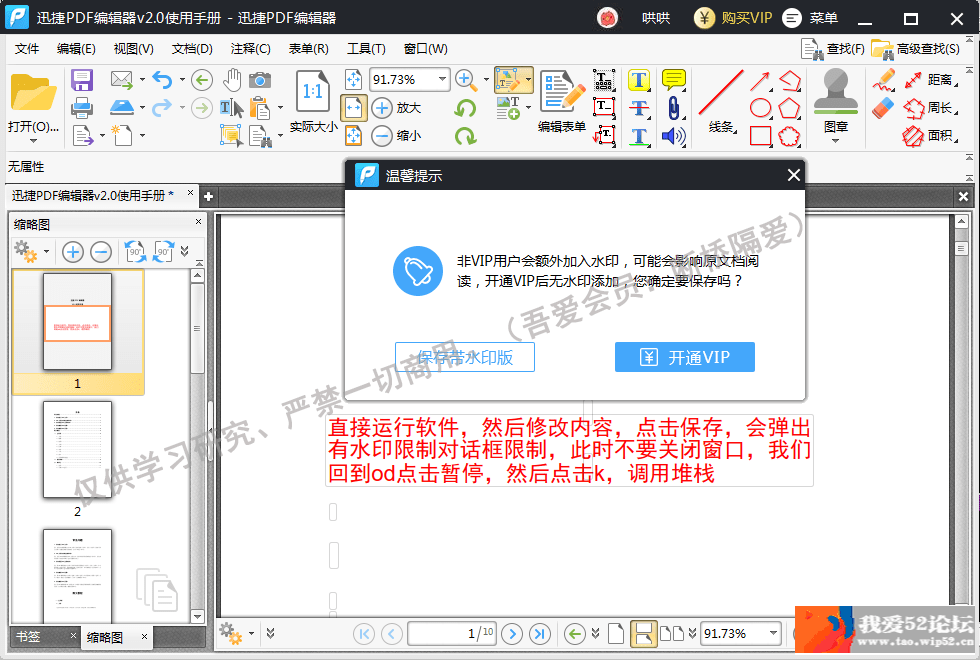980x660 pixels.
Task: Select the highlight text T tool
Action: click(x=639, y=80)
